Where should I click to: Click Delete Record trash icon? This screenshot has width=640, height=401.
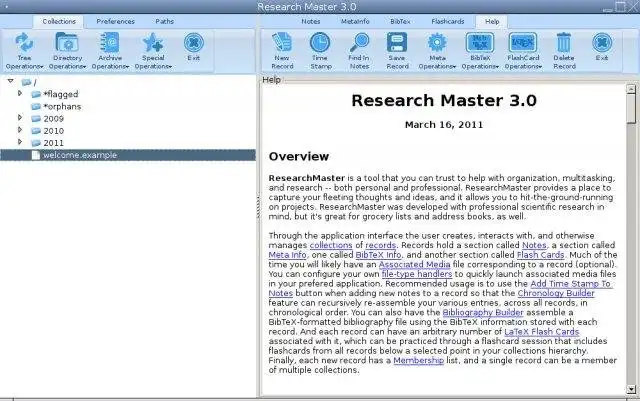pos(564,42)
